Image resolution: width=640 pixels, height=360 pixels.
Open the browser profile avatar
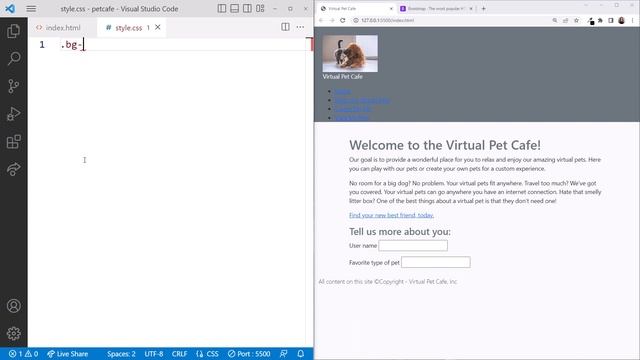tap(621, 20)
